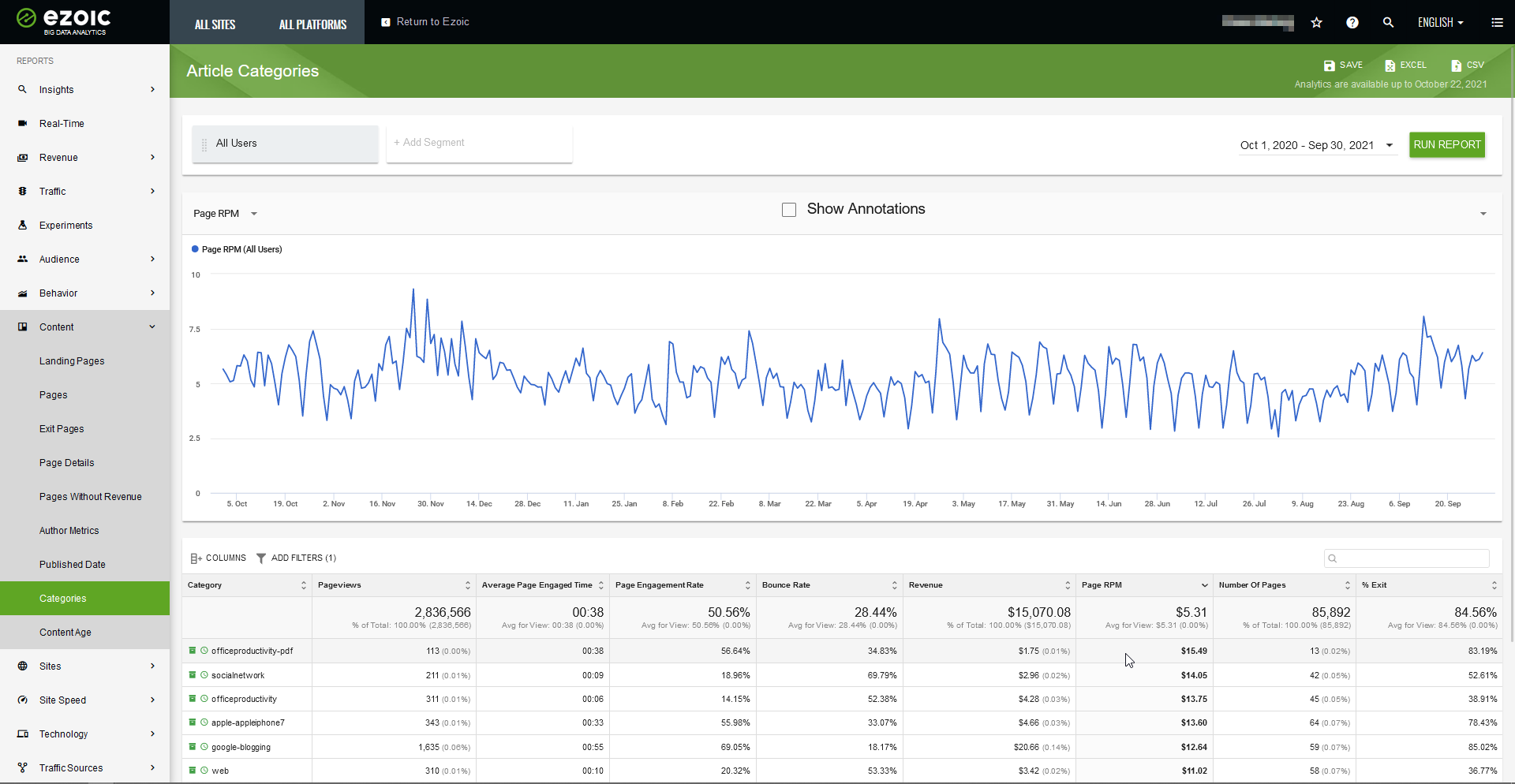Open Landing Pages in the sidebar

coord(72,361)
